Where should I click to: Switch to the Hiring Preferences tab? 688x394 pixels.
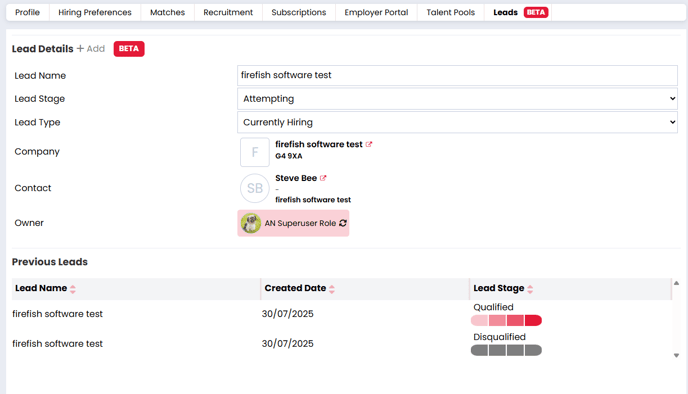(x=95, y=12)
